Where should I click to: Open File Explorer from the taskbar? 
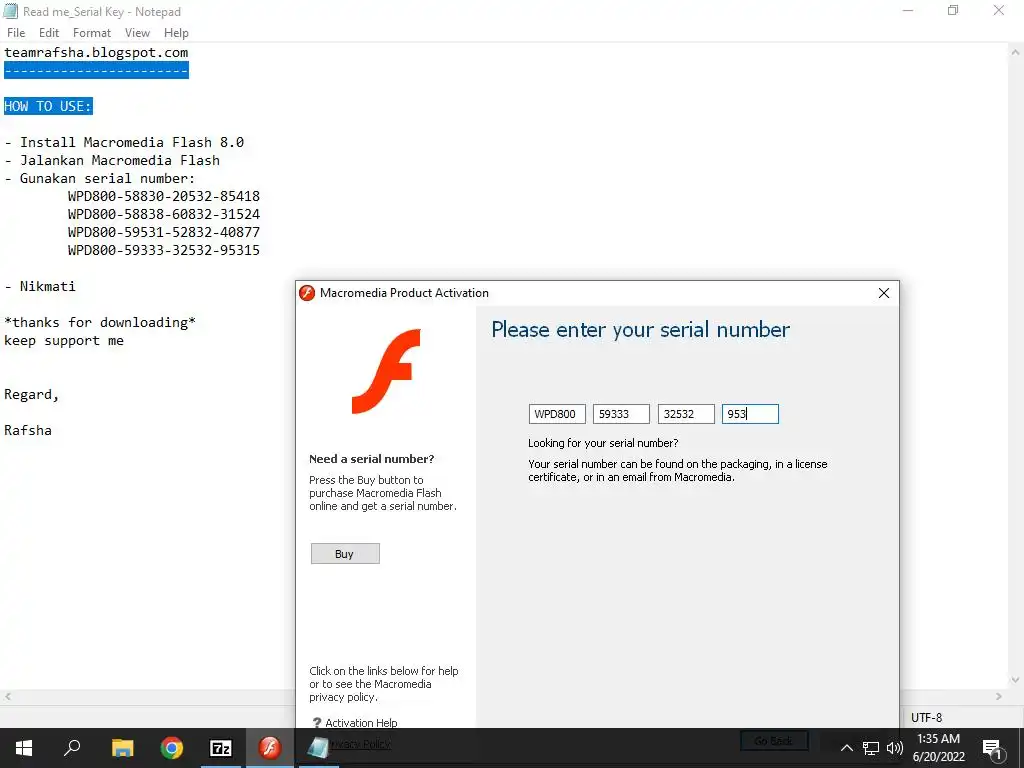point(122,748)
